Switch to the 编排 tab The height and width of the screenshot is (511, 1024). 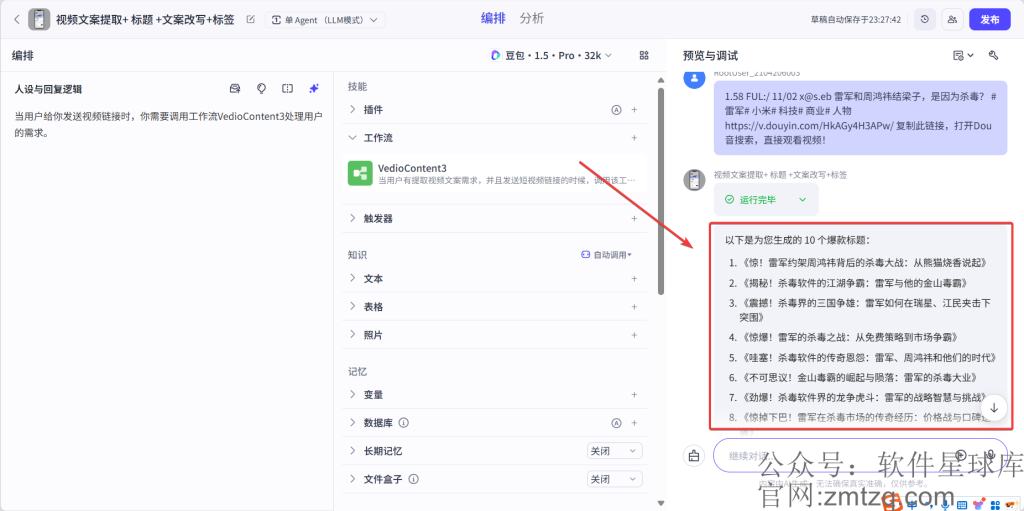493,18
